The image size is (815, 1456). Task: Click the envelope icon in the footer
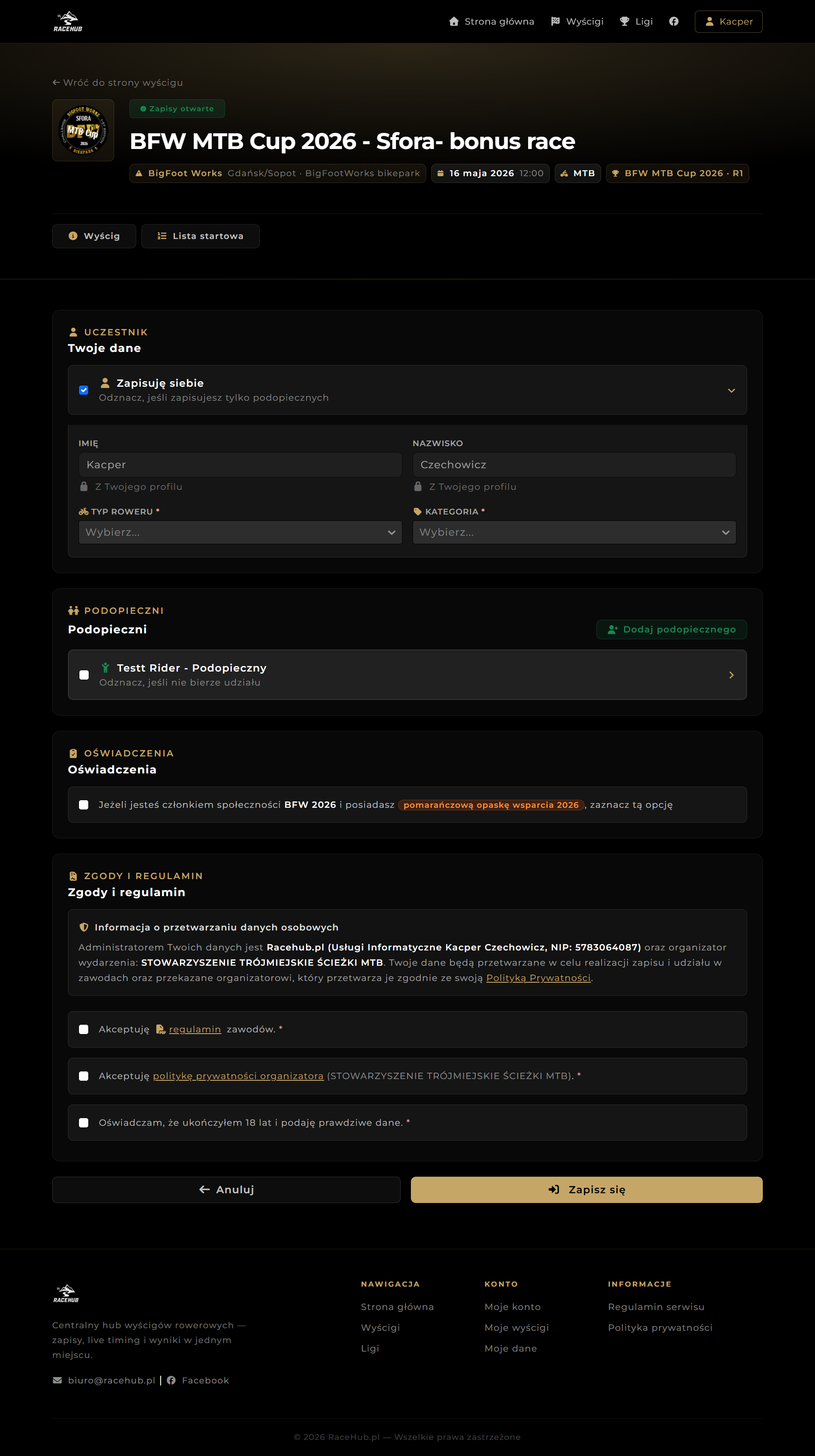pyautogui.click(x=57, y=1380)
